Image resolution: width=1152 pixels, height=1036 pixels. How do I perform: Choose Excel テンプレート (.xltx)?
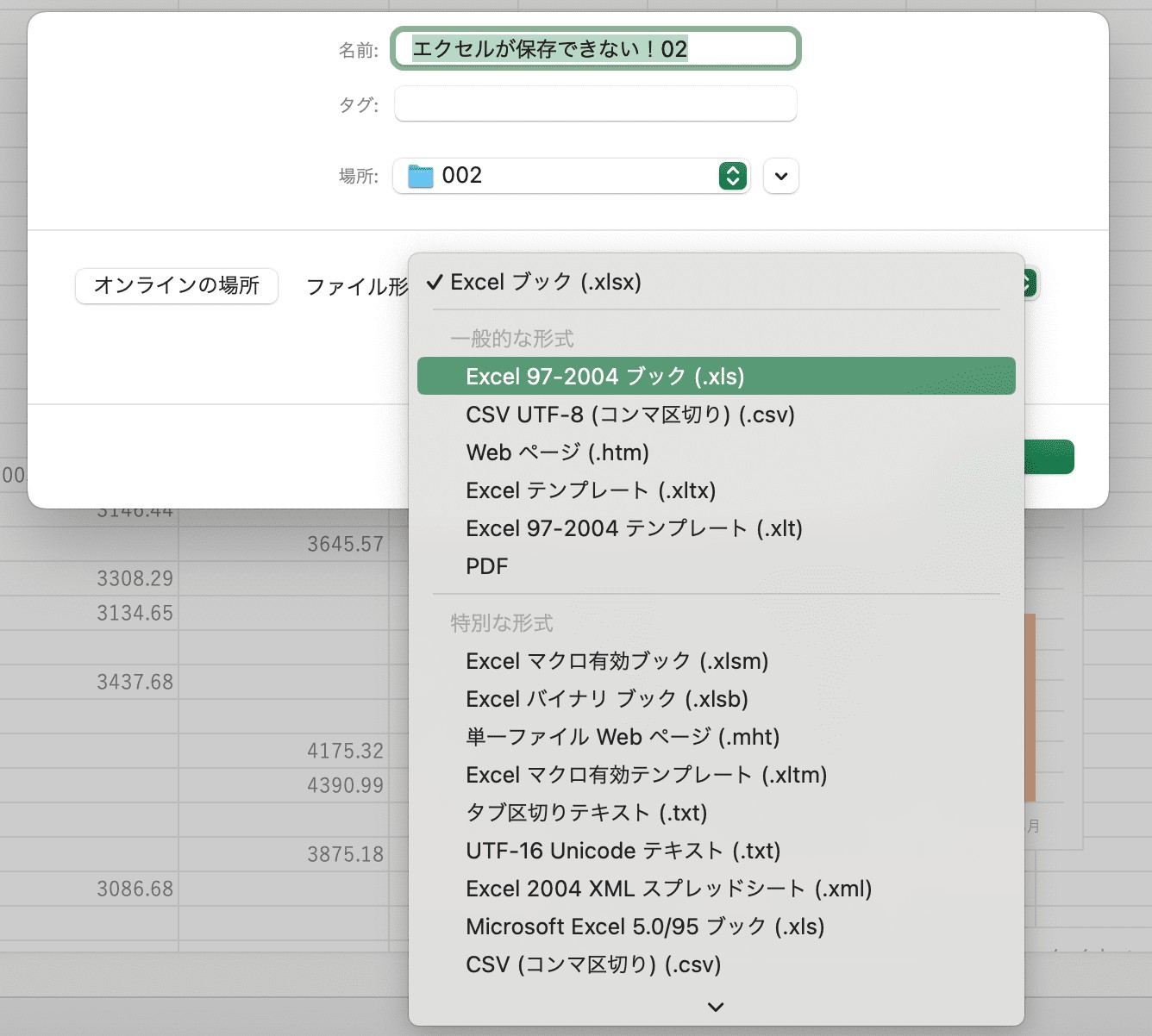pos(716,490)
